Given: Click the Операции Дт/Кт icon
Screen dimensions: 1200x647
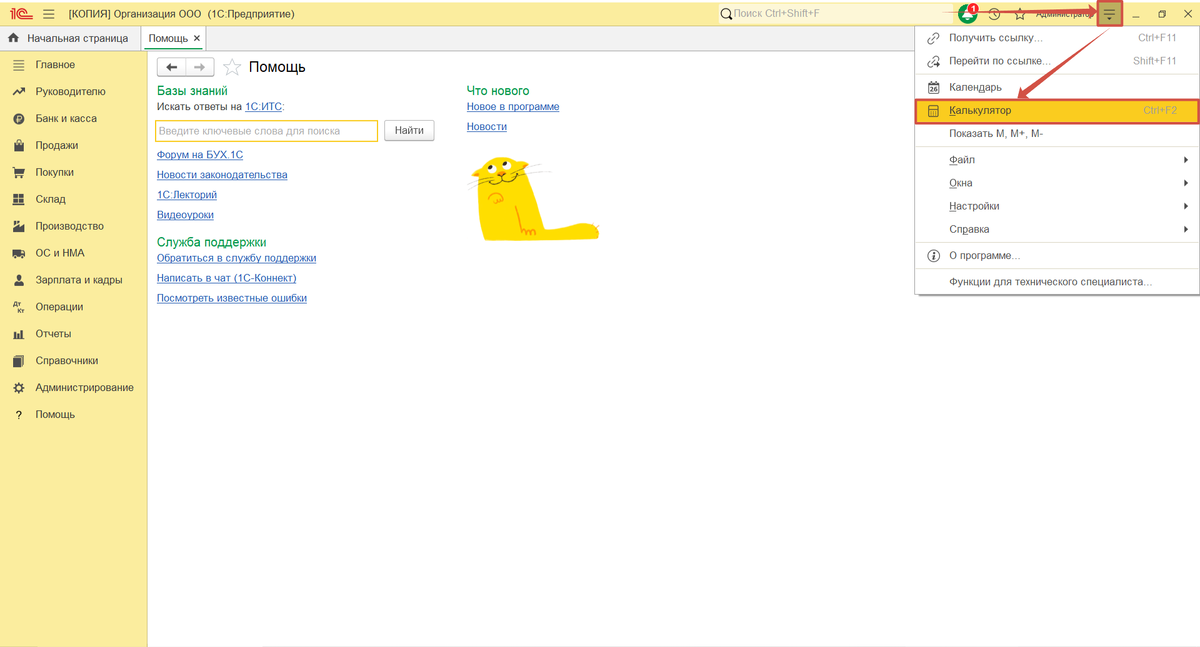Looking at the screenshot, I should [x=18, y=308].
